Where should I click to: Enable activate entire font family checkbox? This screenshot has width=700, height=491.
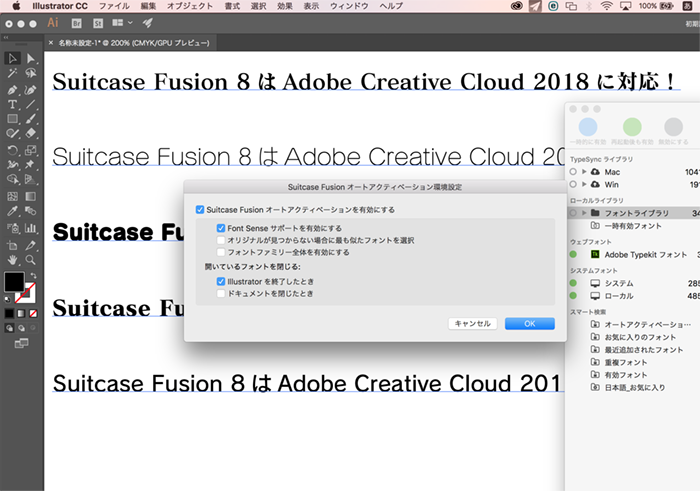221,252
